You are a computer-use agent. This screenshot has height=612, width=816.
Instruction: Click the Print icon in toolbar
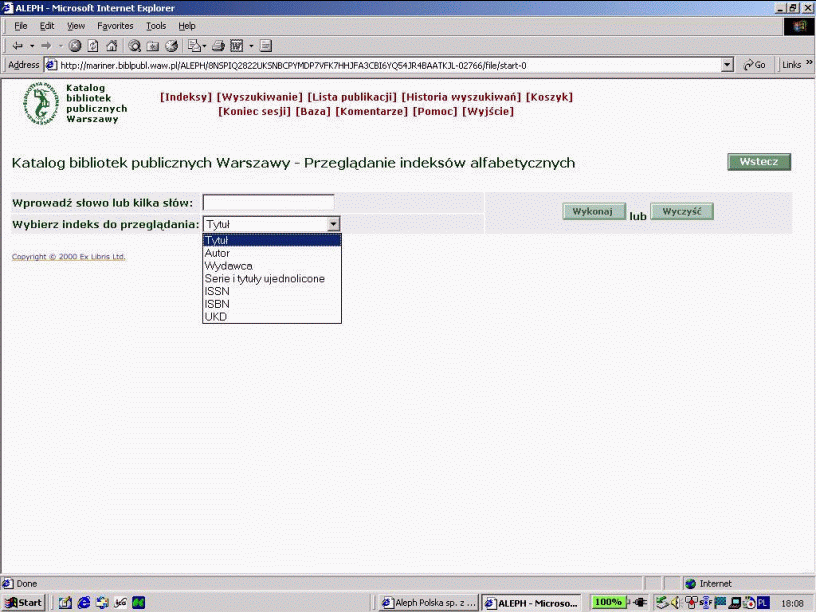[218, 45]
